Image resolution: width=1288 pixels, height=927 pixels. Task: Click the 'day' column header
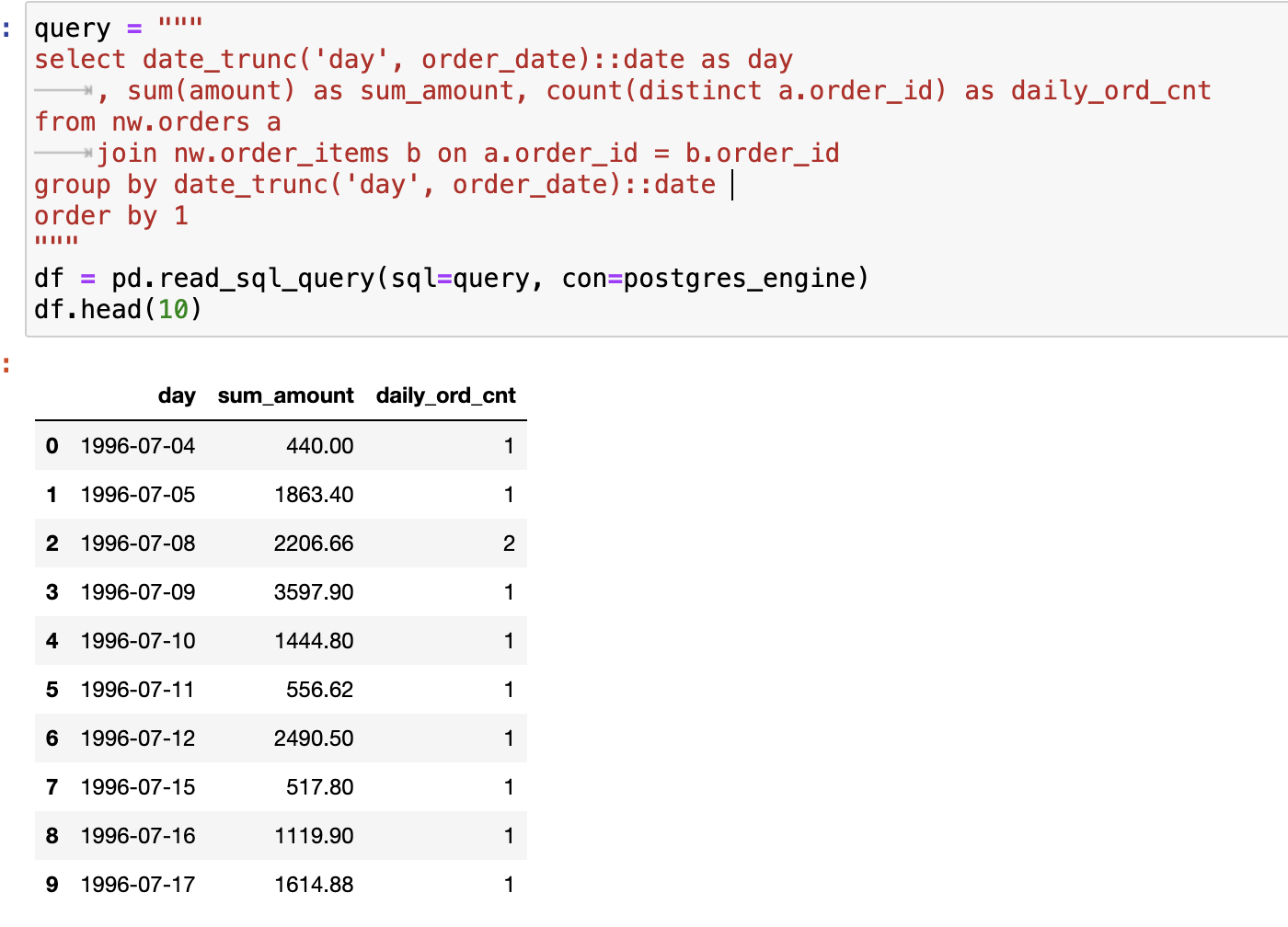(177, 396)
